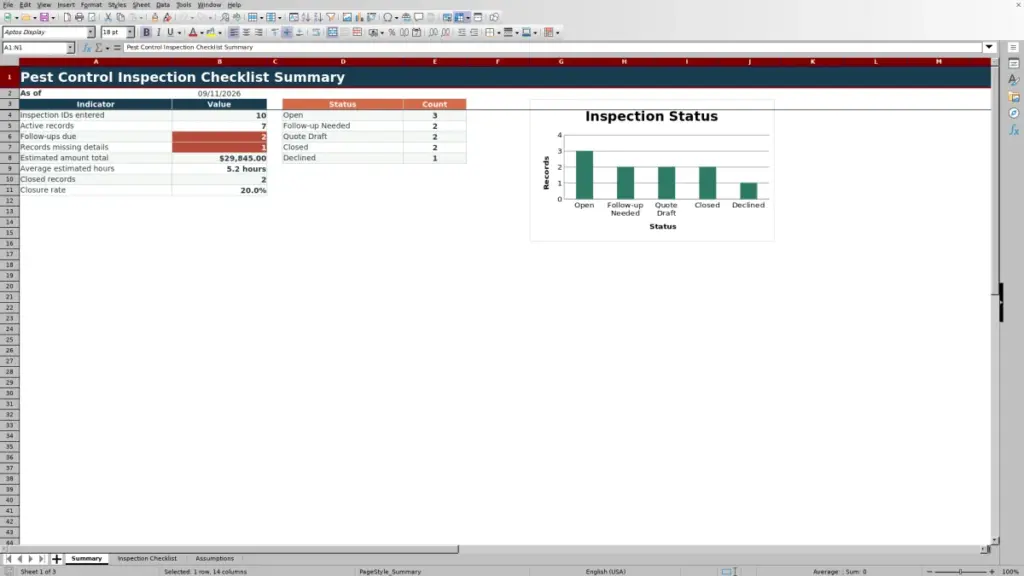
Task: Toggle Underline formatting
Action: point(170,32)
